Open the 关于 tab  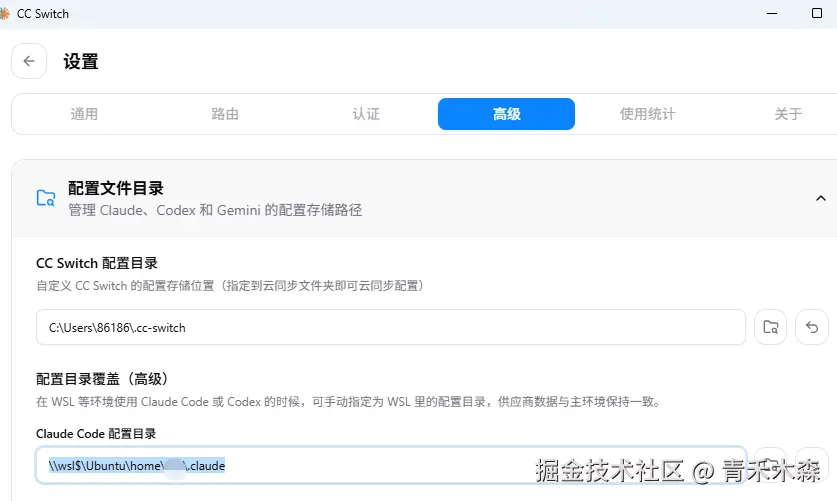tap(788, 114)
